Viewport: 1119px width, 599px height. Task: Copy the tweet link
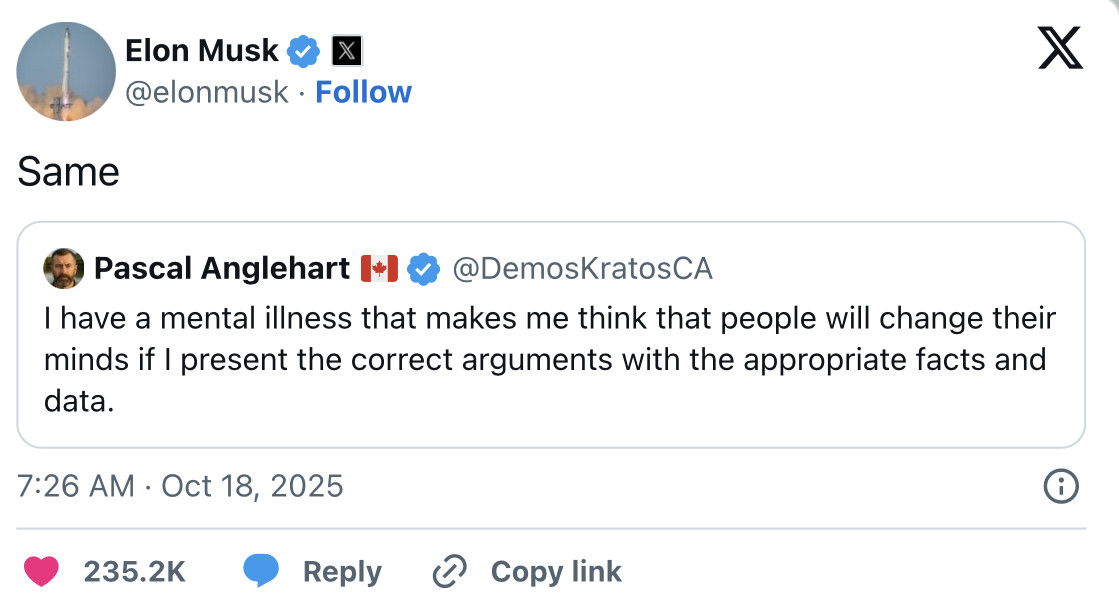pyautogui.click(x=527, y=571)
